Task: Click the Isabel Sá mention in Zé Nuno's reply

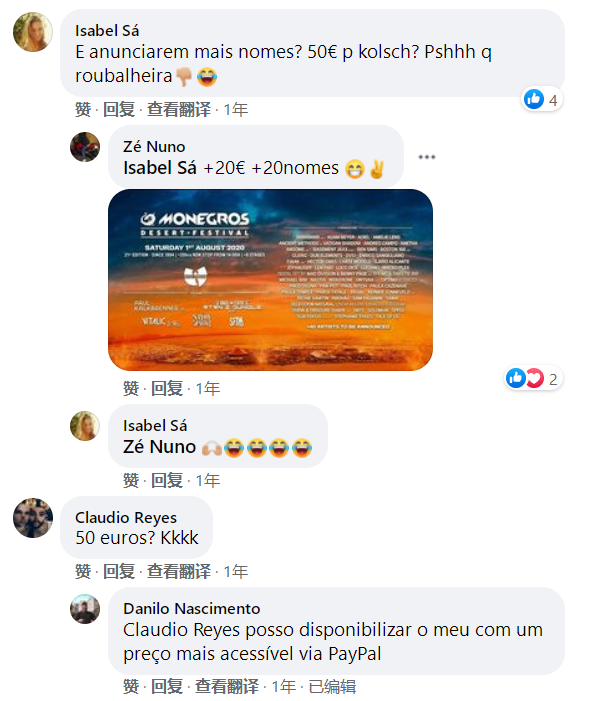Action: 160,168
